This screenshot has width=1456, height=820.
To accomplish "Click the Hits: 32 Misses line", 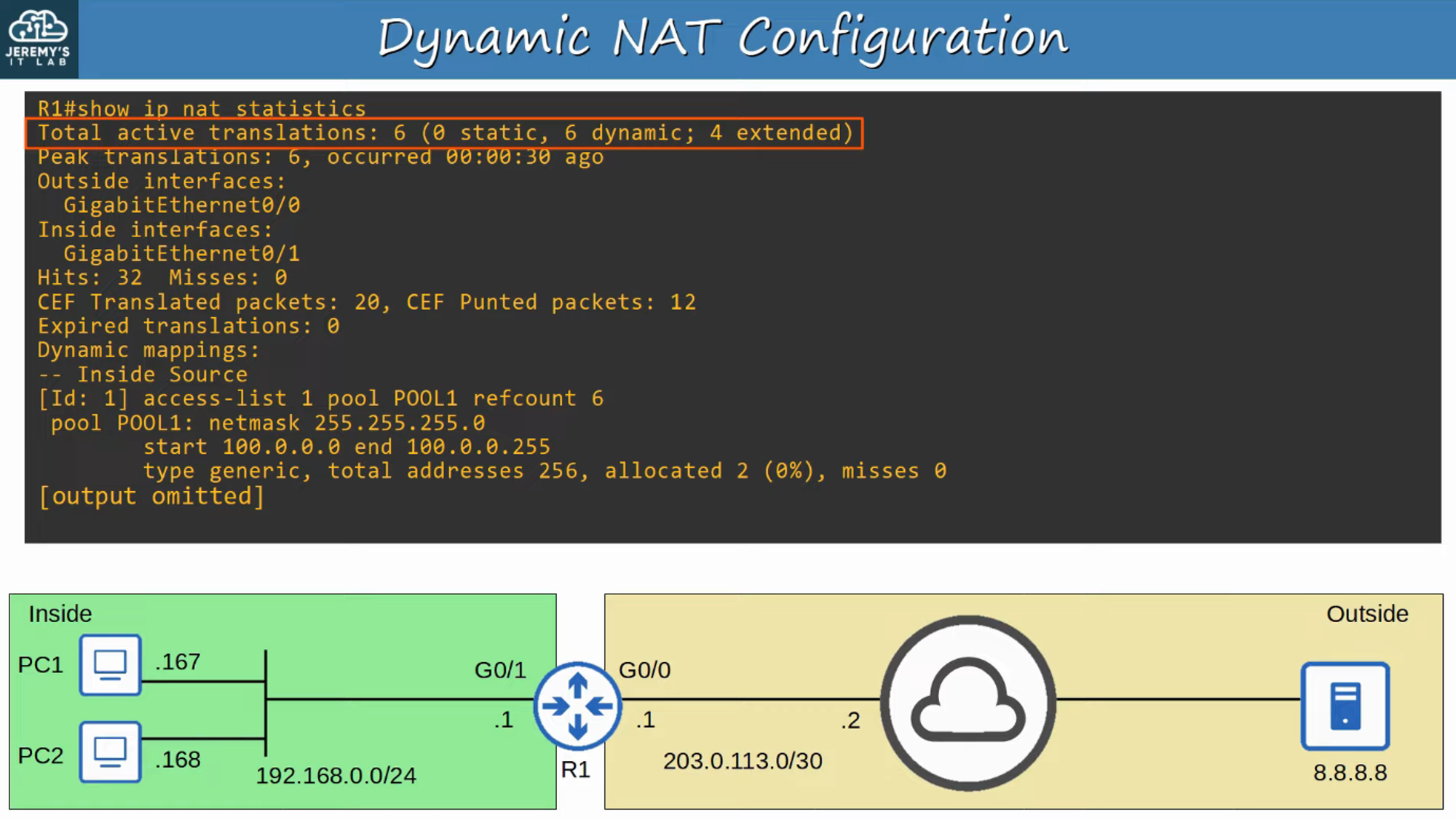I will [x=162, y=278].
